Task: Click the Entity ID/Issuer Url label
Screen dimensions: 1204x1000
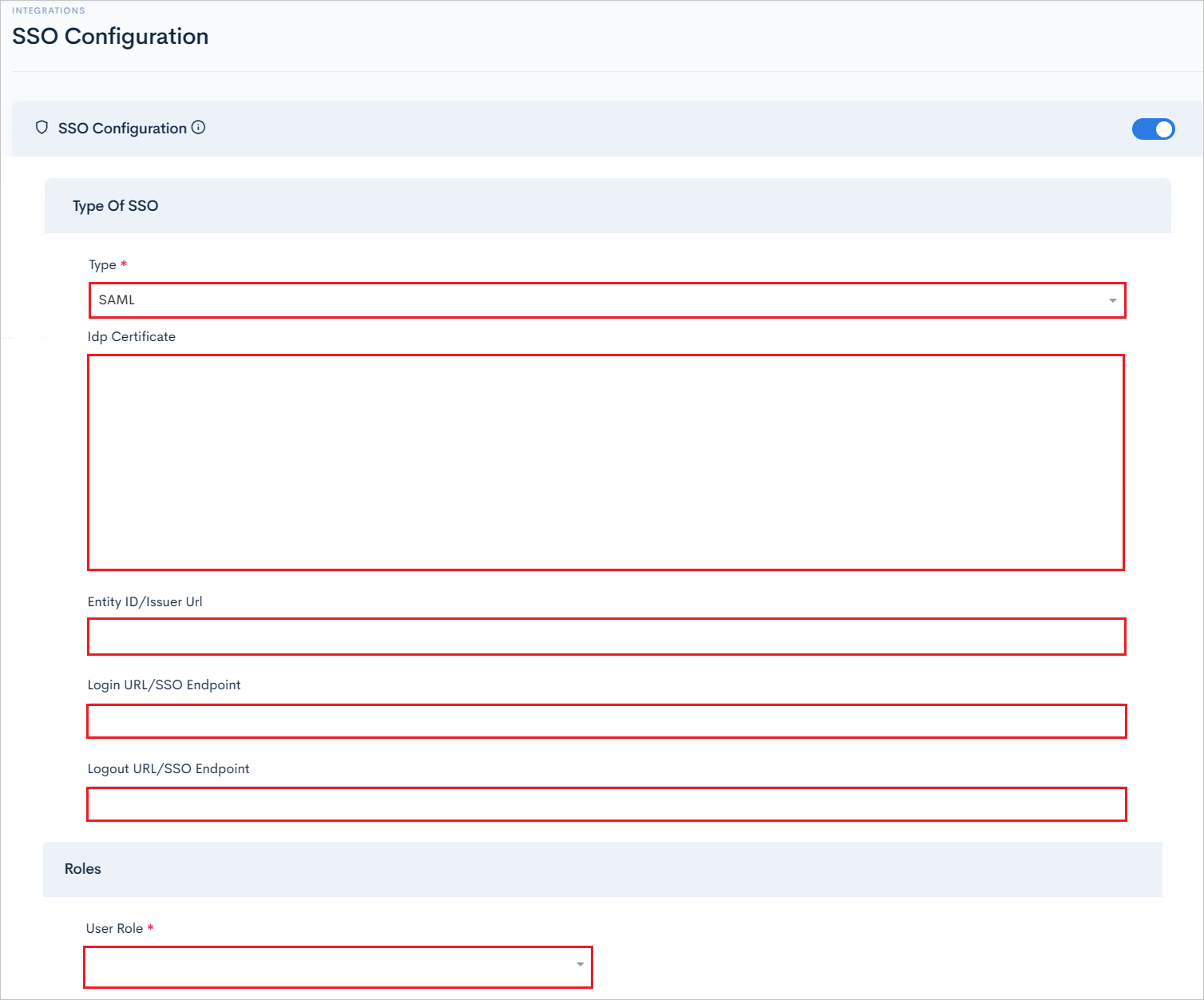Action: click(145, 602)
